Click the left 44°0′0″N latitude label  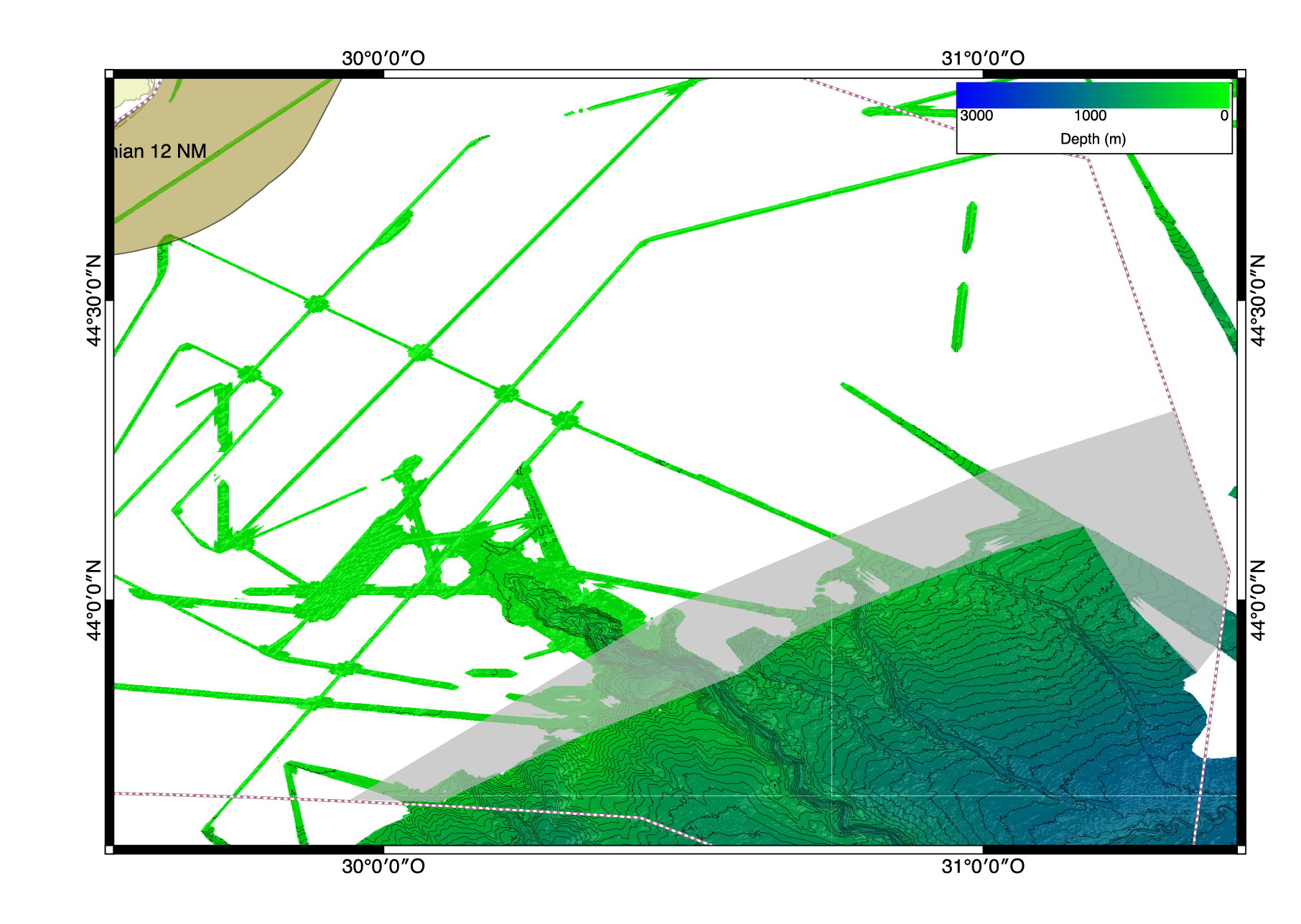coord(94,600)
